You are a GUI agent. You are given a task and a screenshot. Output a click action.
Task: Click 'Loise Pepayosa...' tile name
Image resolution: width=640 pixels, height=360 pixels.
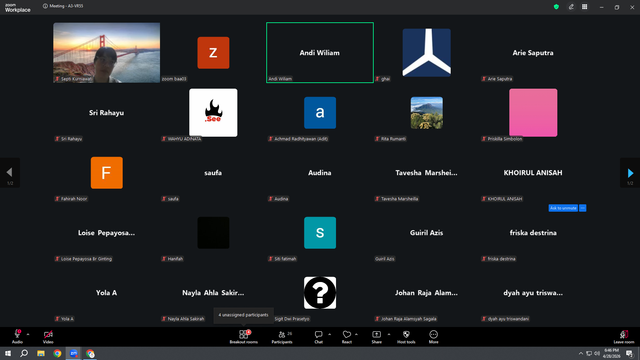[x=107, y=233]
